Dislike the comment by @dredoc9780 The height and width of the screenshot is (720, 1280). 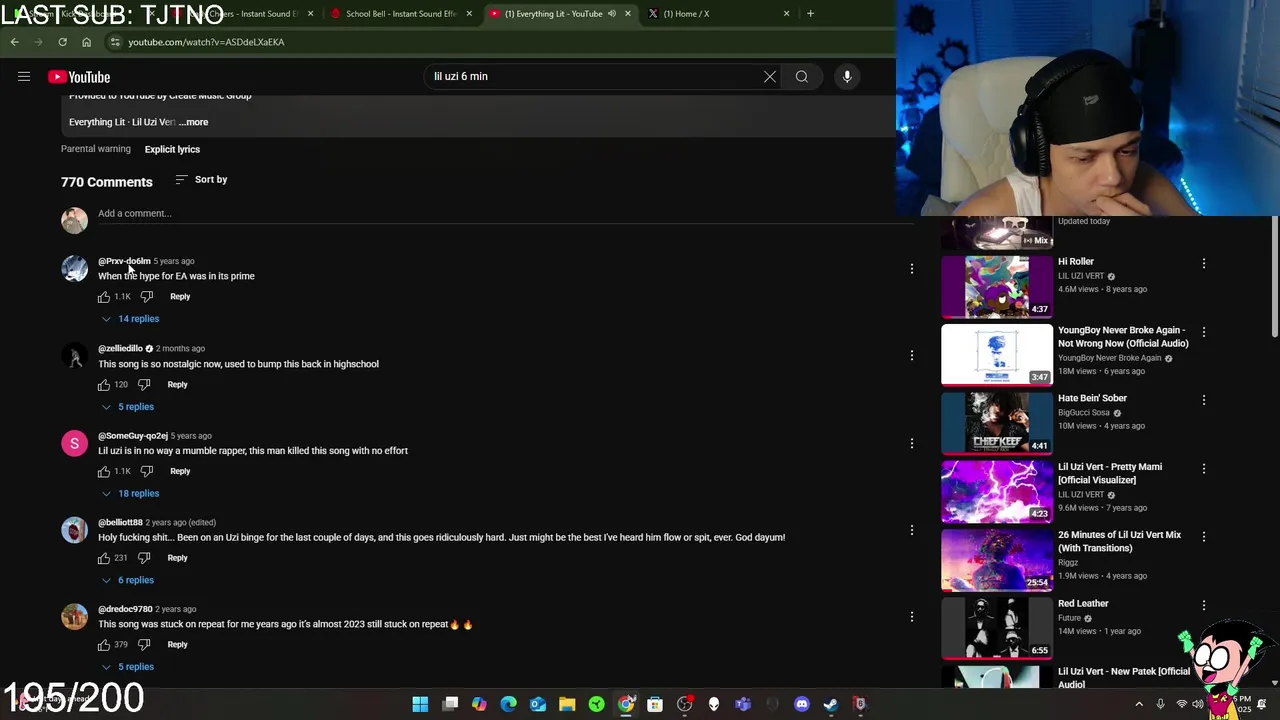144,645
